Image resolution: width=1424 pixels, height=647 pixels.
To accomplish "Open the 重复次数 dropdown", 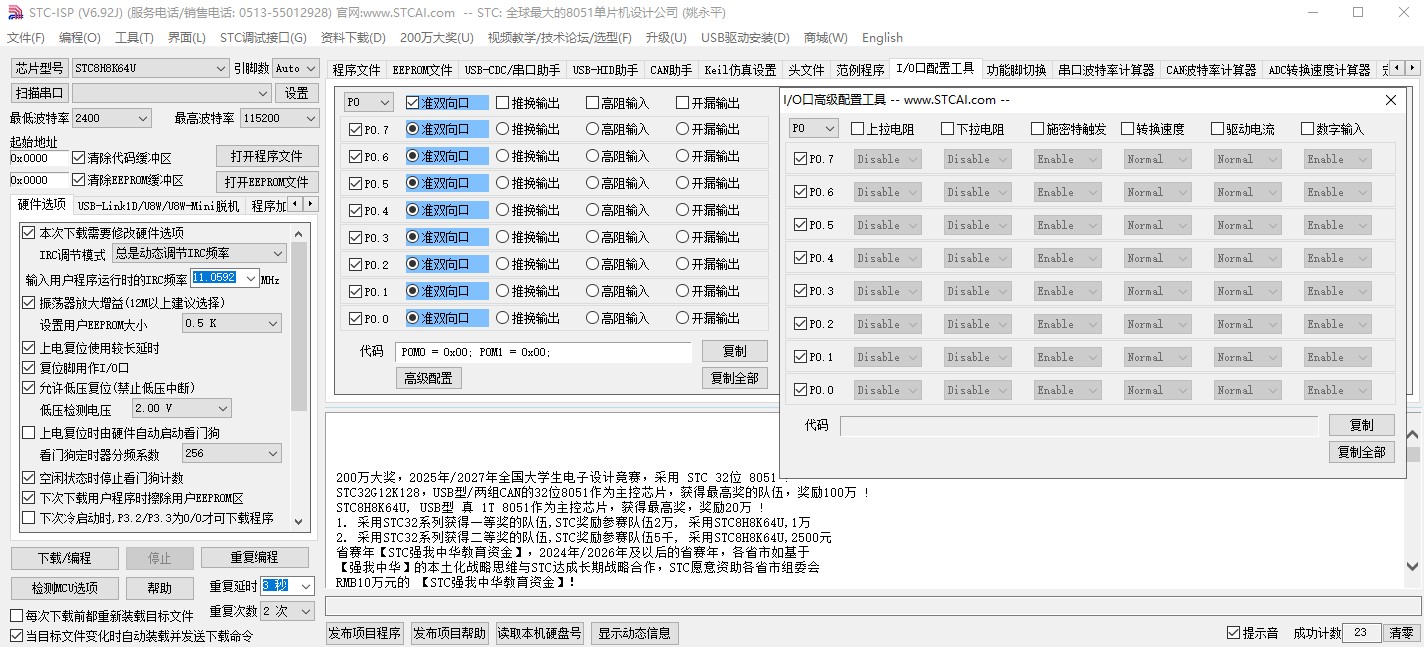I will pyautogui.click(x=288, y=611).
